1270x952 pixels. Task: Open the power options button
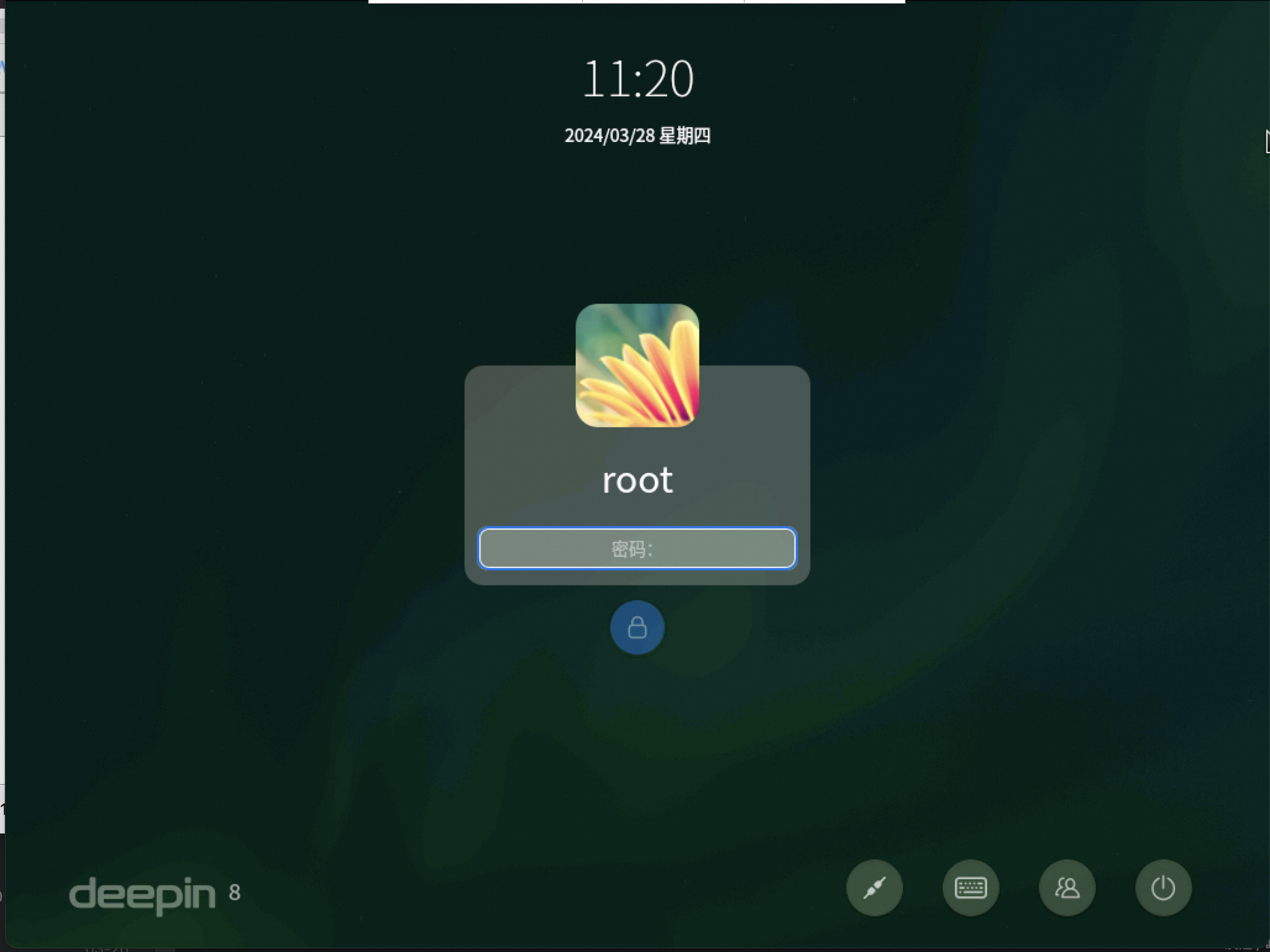pyautogui.click(x=1163, y=888)
